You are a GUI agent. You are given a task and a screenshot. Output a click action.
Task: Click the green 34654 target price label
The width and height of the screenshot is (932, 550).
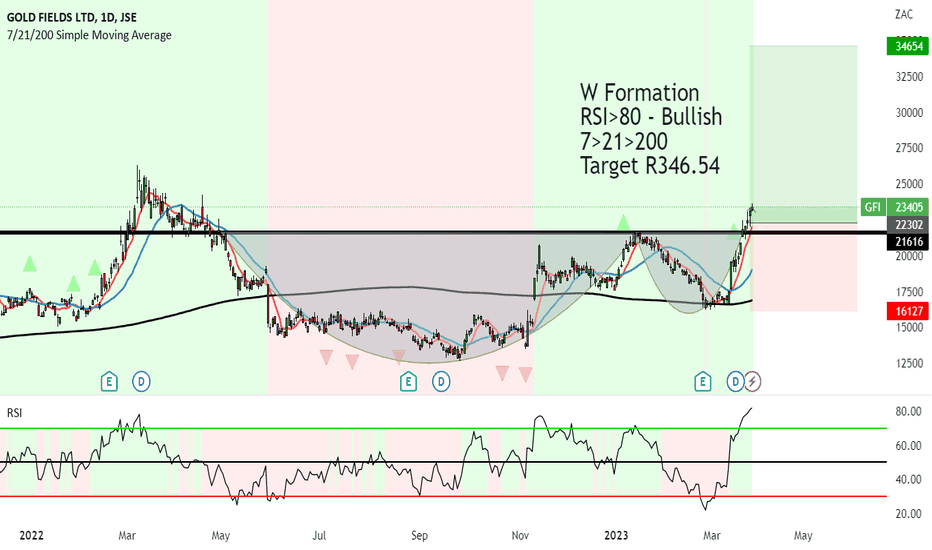pyautogui.click(x=908, y=46)
